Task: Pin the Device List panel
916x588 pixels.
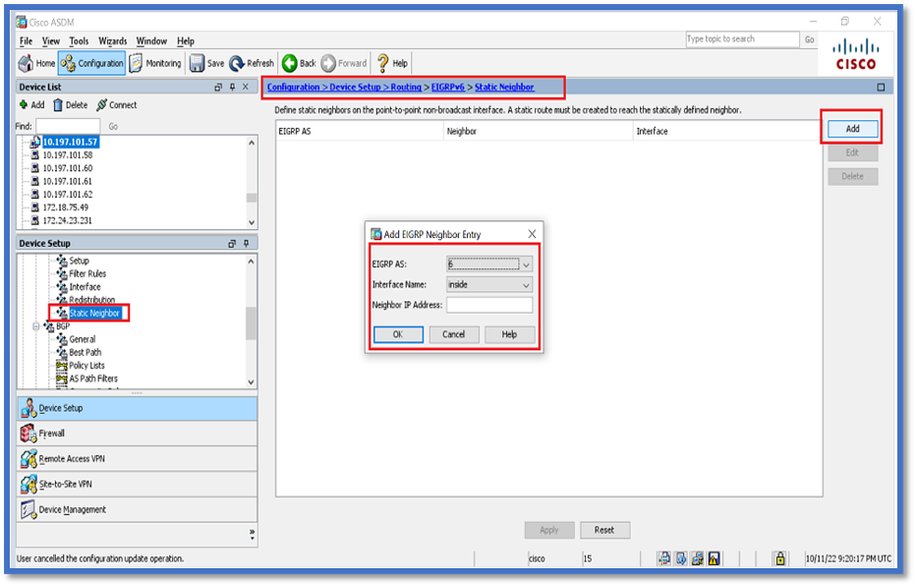Action: click(232, 87)
